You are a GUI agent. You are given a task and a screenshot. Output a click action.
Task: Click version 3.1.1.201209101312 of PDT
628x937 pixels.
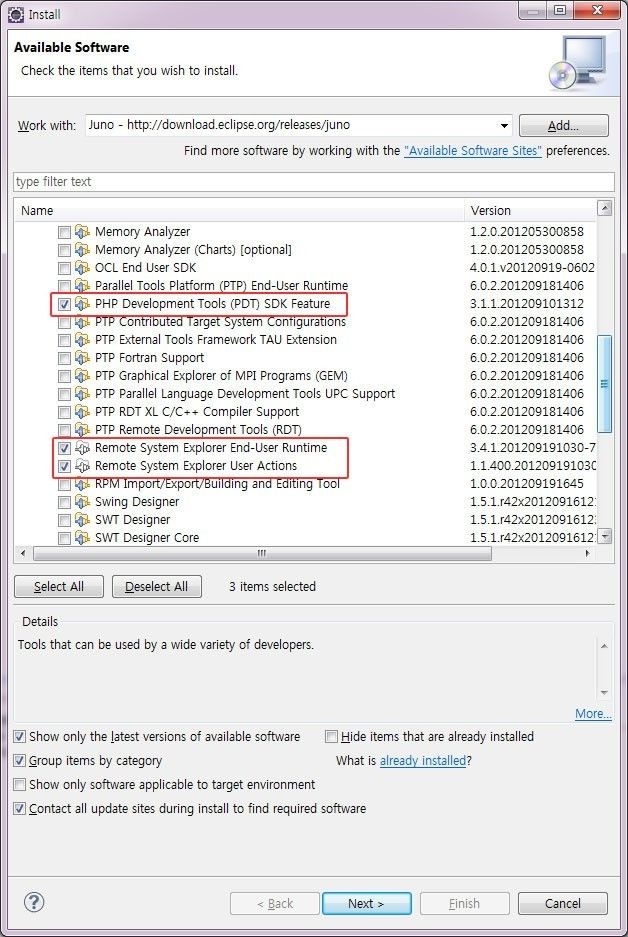click(526, 304)
